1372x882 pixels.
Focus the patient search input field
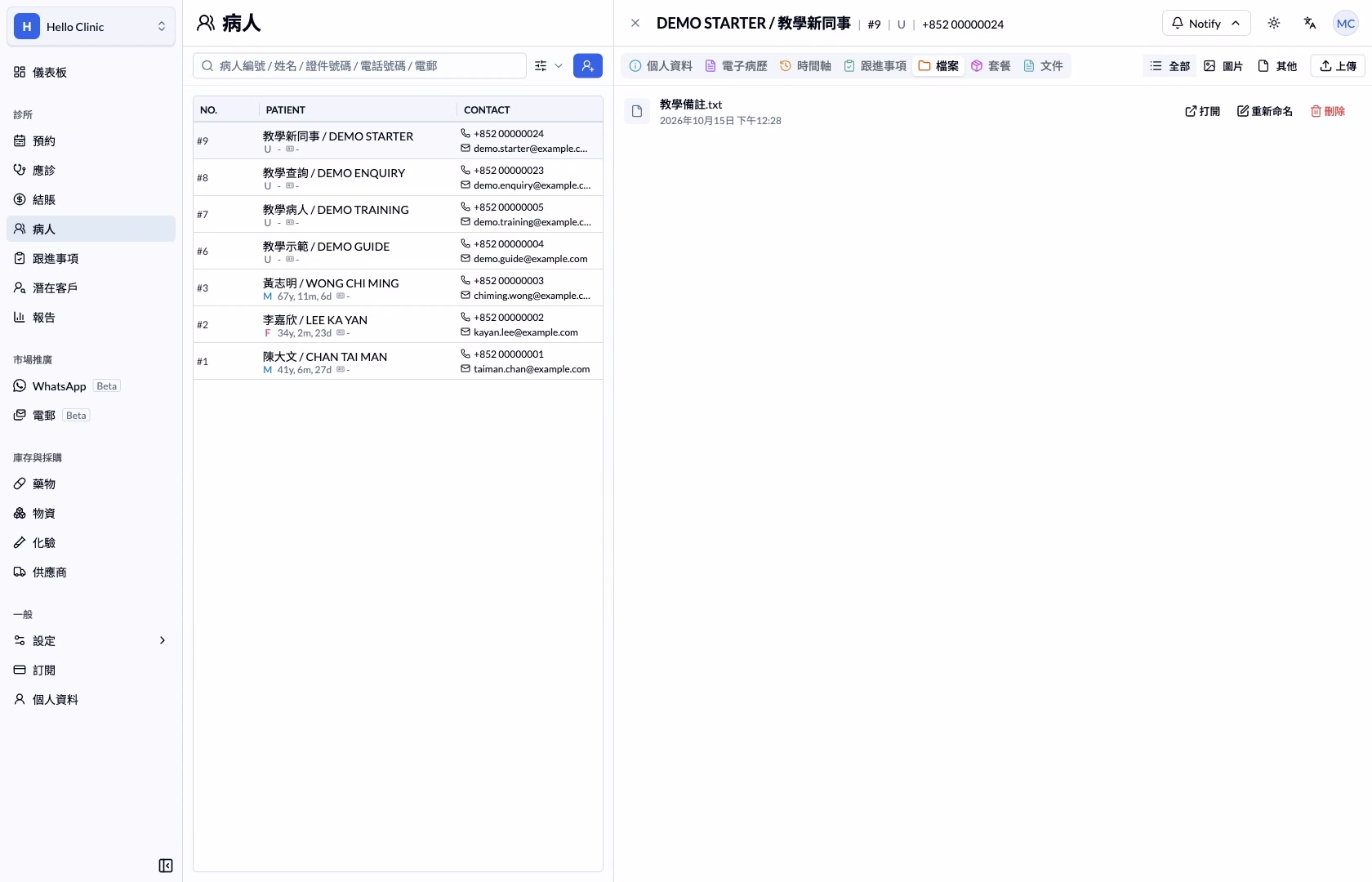click(359, 66)
